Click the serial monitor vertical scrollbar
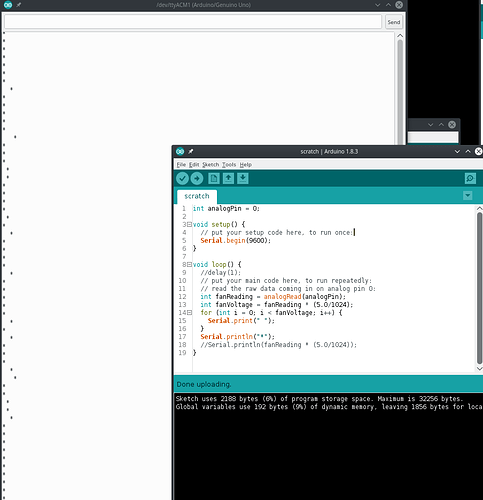The height and width of the screenshot is (500, 483). (400, 92)
